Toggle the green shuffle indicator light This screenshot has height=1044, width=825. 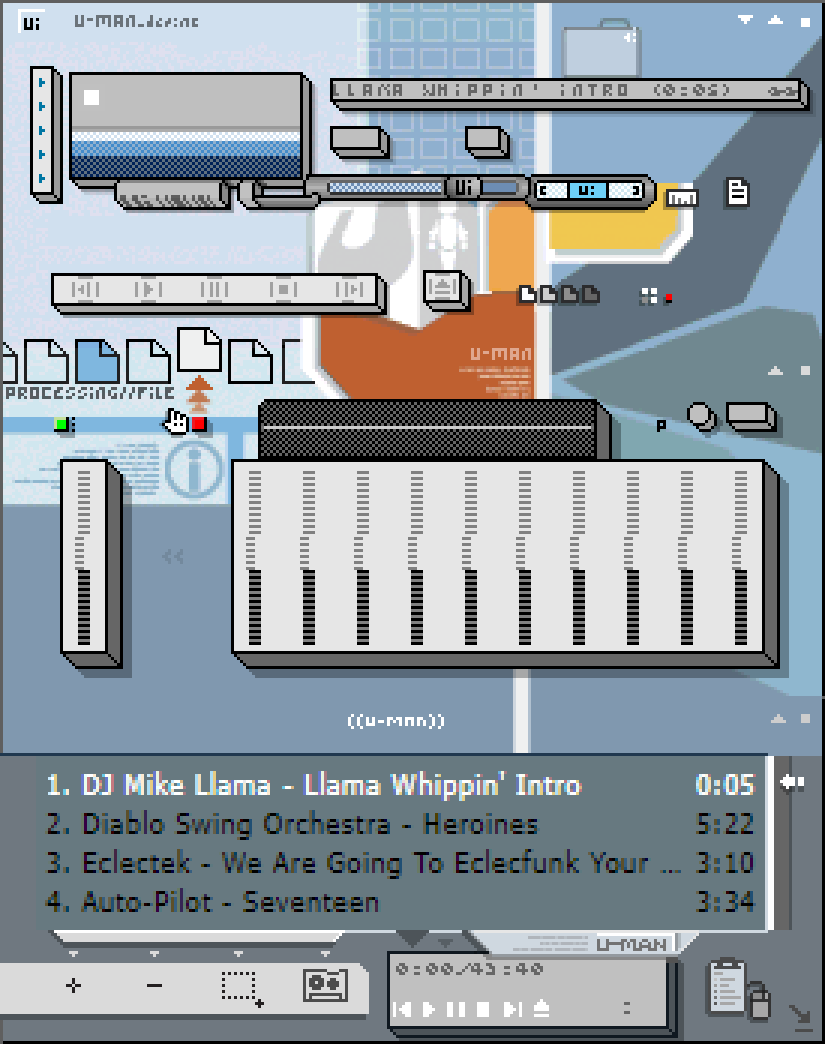click(62, 424)
